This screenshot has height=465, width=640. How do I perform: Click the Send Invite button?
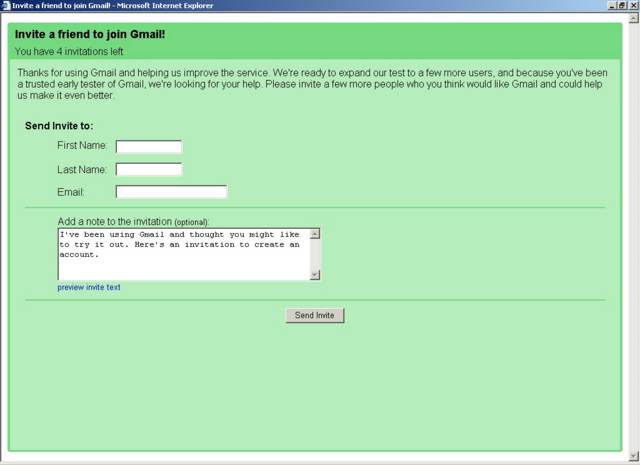point(315,315)
